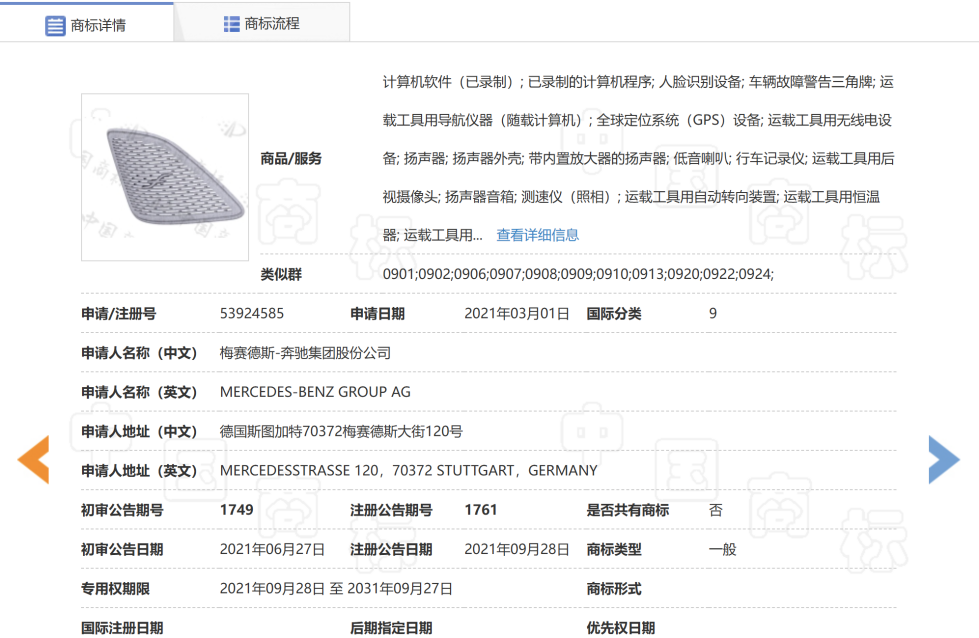
Task: Click the 商标流程 list icon
Action: pos(232,24)
